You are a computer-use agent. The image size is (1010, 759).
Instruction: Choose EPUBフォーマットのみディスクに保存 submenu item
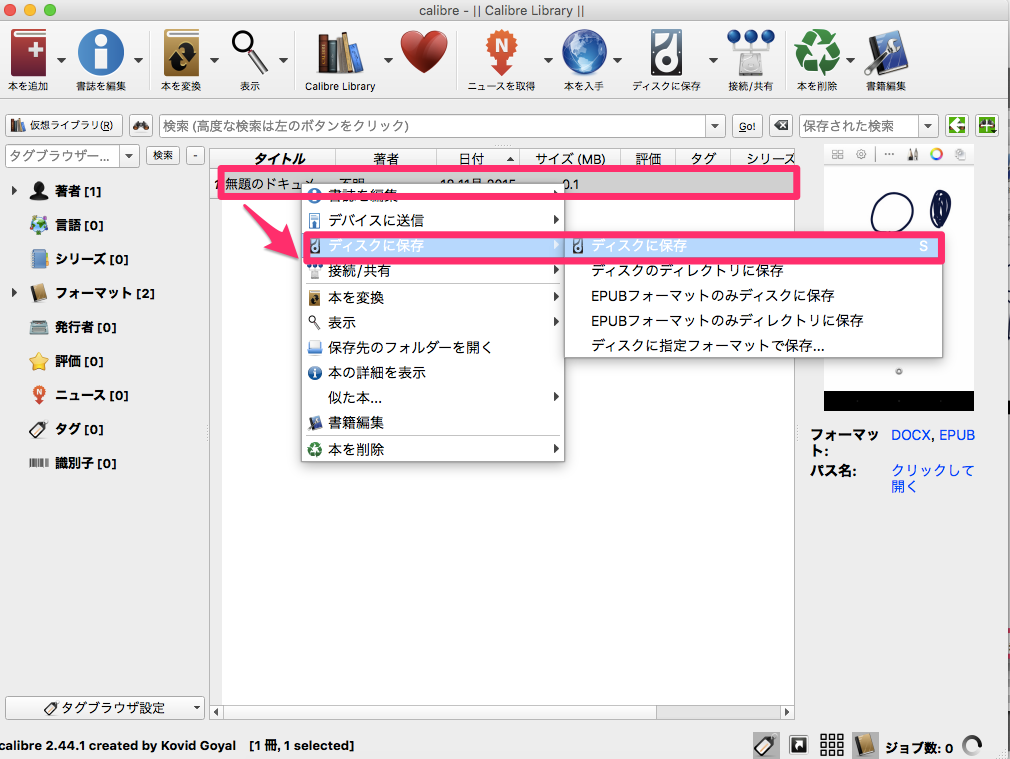point(753,296)
